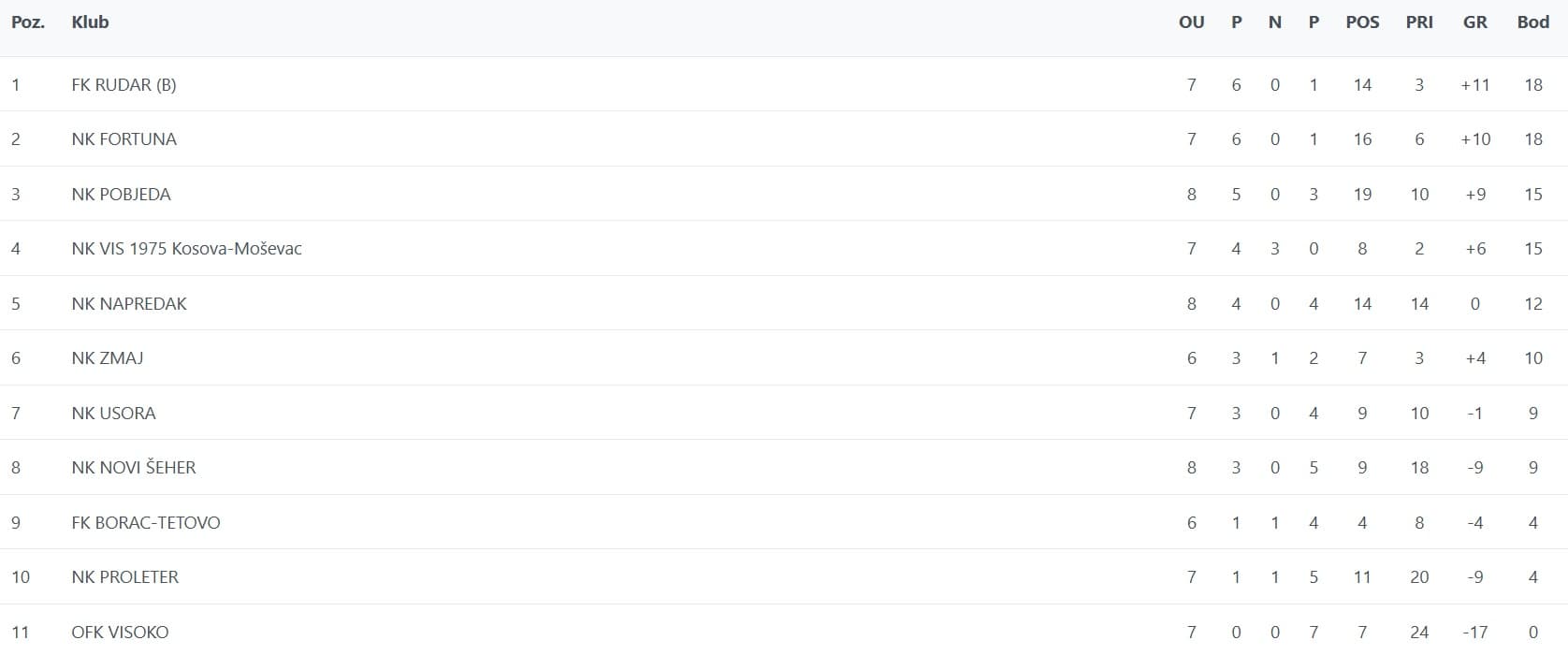Sort by the Bod points column header

tap(1532, 22)
